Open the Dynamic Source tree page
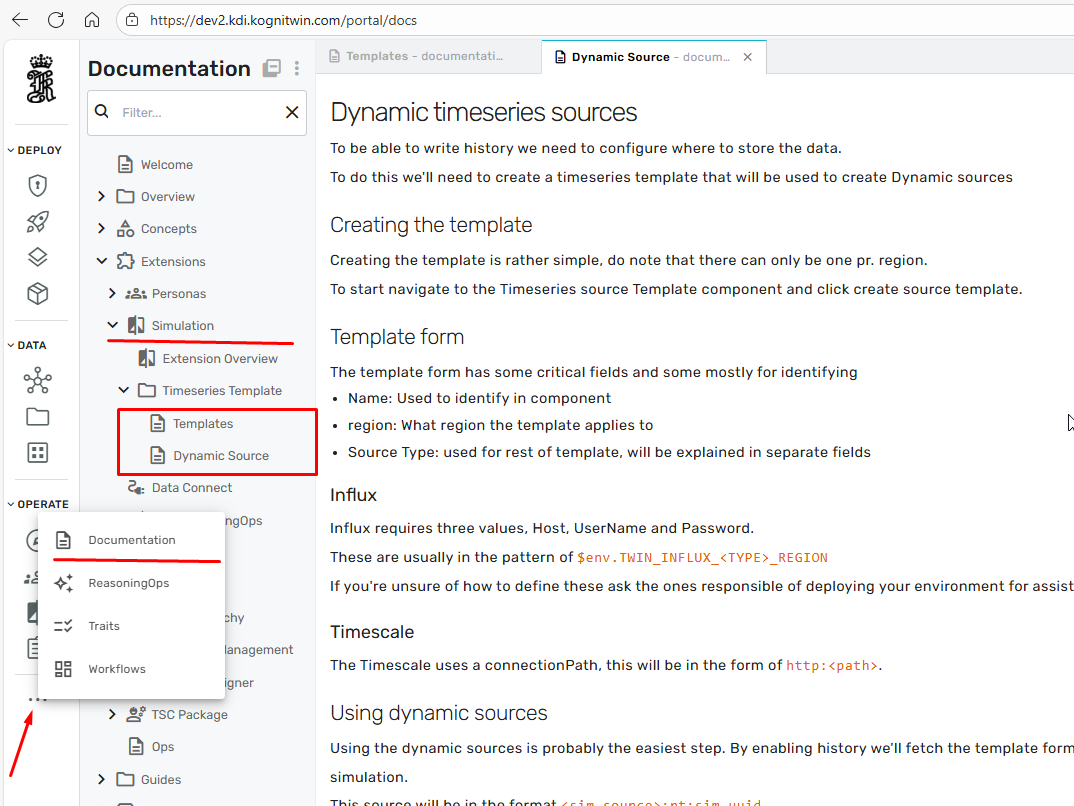This screenshot has width=1074, height=806. [x=220, y=456]
